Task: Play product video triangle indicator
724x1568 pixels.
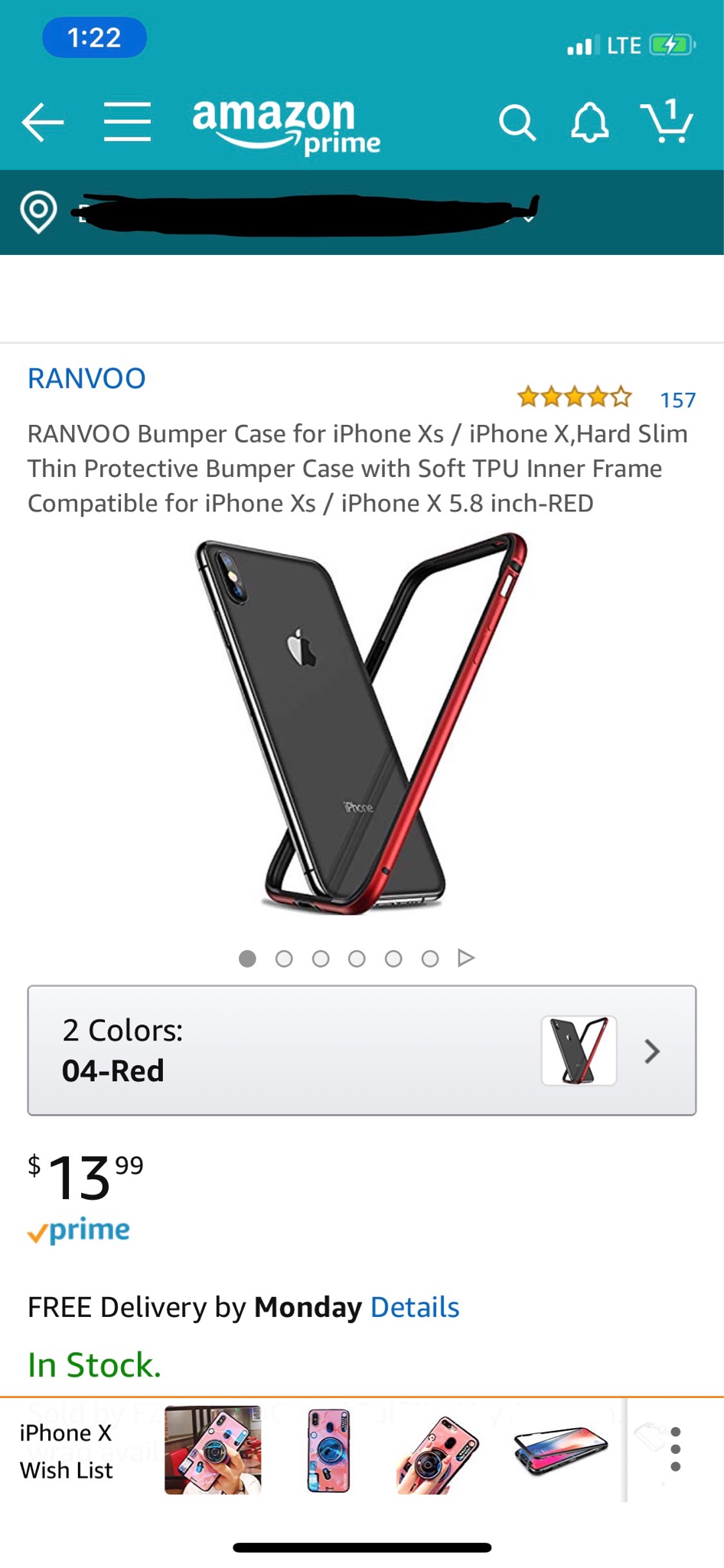Action: 466,958
